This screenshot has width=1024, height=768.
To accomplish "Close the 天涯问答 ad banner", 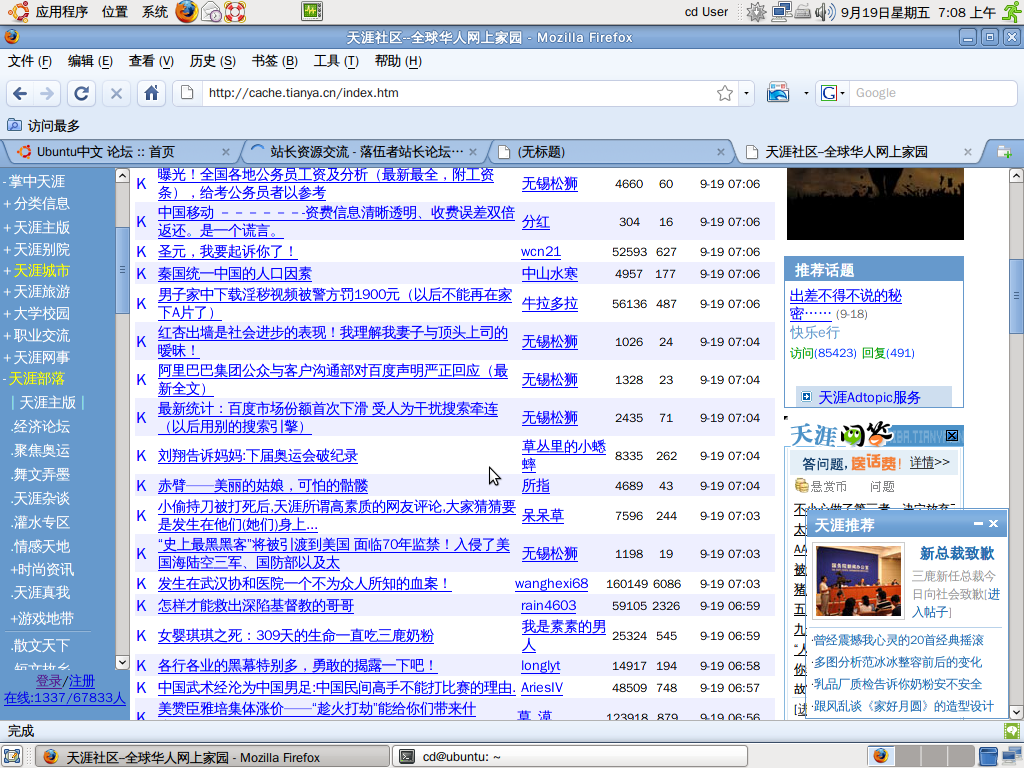I will coord(952,436).
